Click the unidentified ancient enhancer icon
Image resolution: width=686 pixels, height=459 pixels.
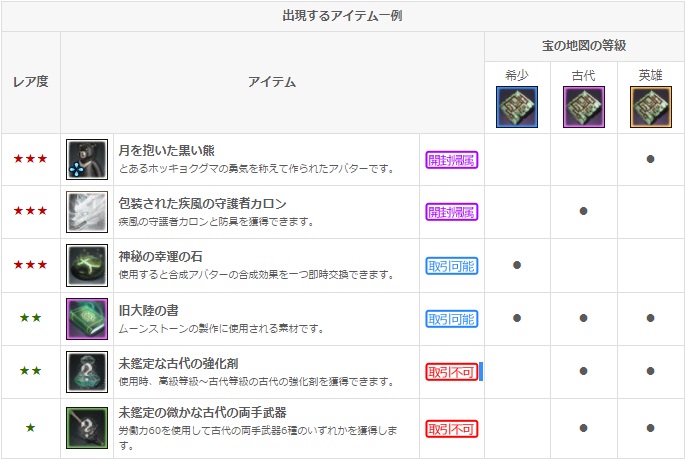87,372
